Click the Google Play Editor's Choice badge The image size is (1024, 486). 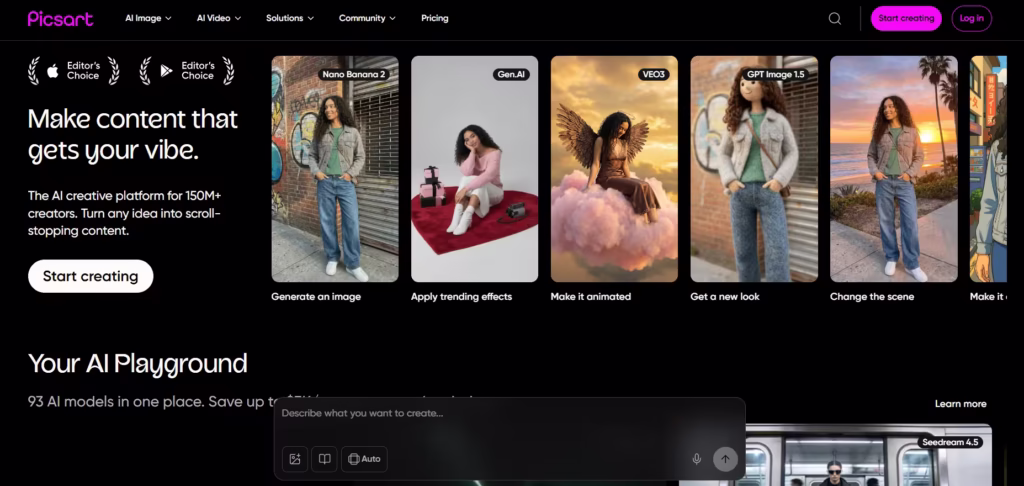click(188, 70)
